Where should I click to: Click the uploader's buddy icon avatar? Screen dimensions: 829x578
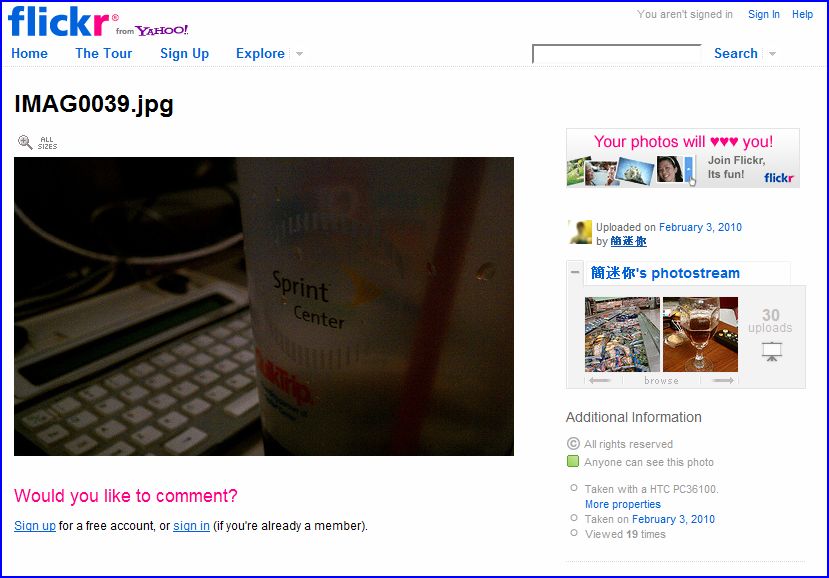580,233
